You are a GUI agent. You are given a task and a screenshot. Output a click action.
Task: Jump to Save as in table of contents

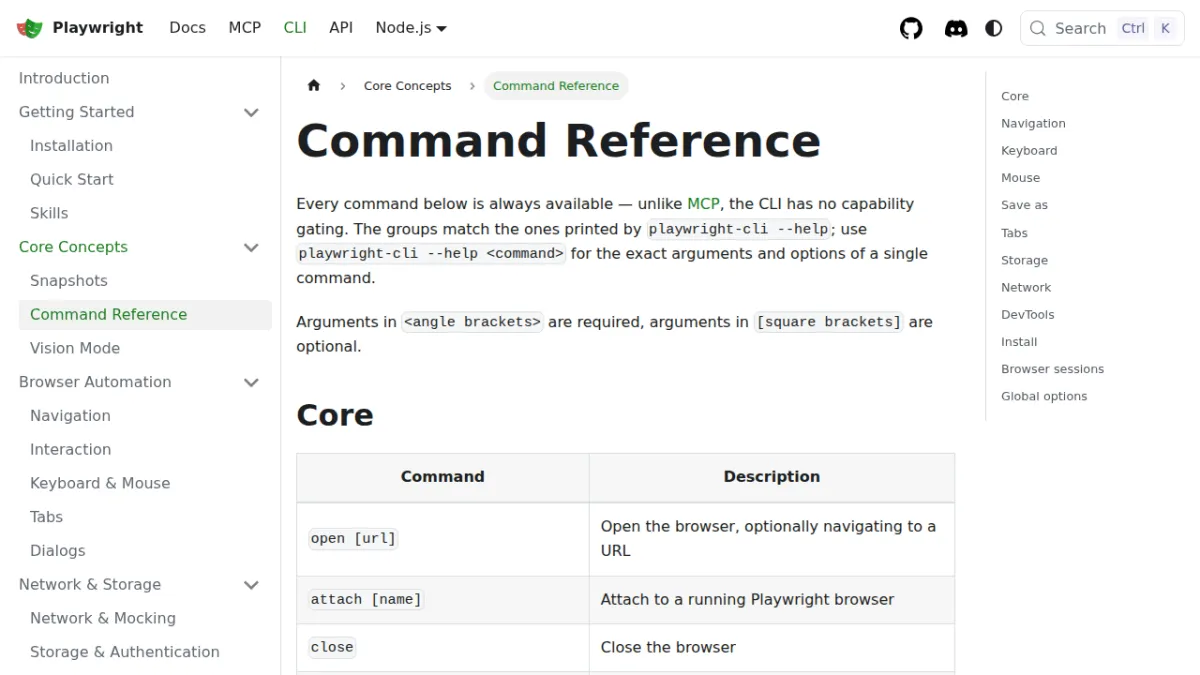(1025, 205)
